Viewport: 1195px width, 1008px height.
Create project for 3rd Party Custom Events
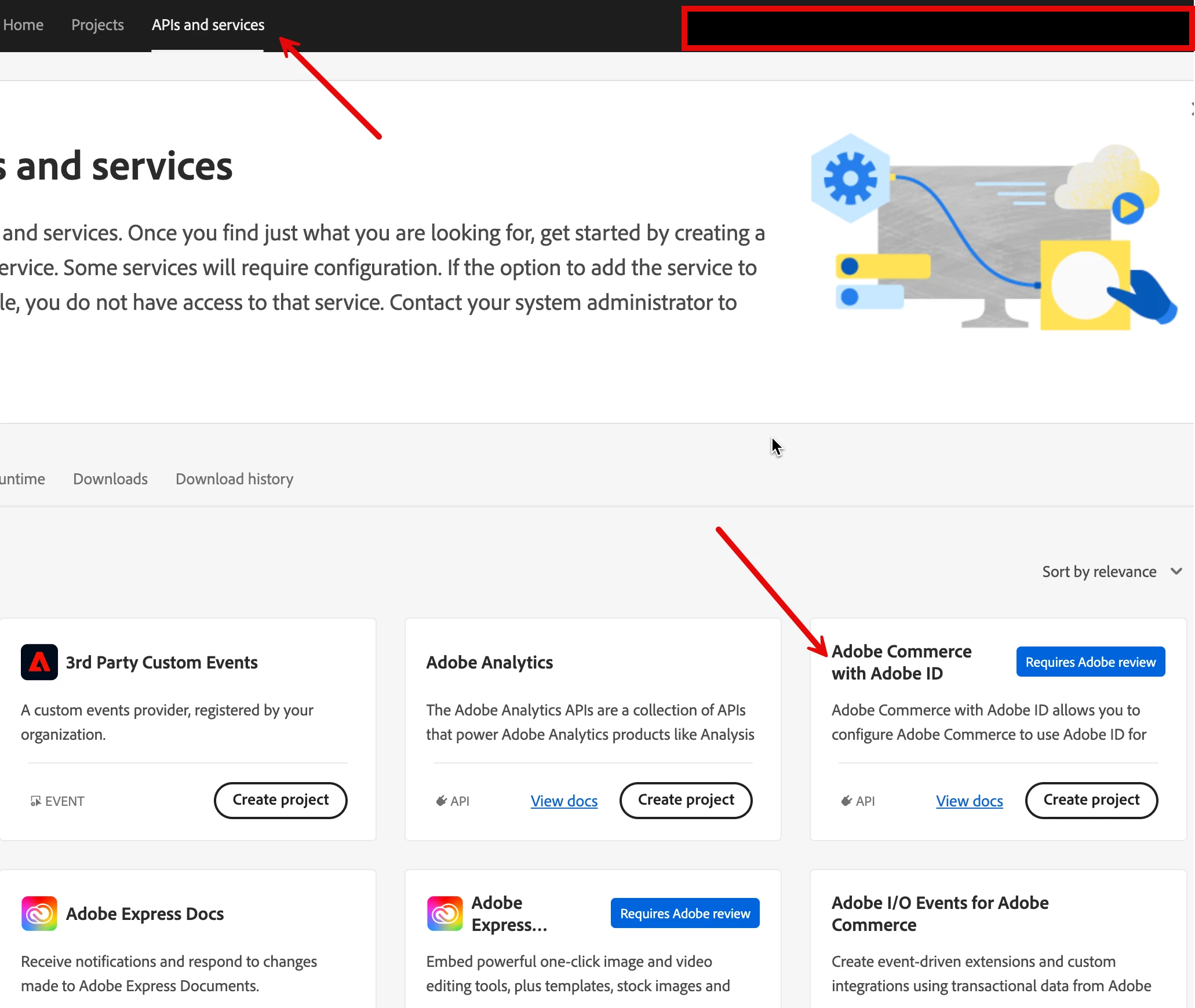280,800
